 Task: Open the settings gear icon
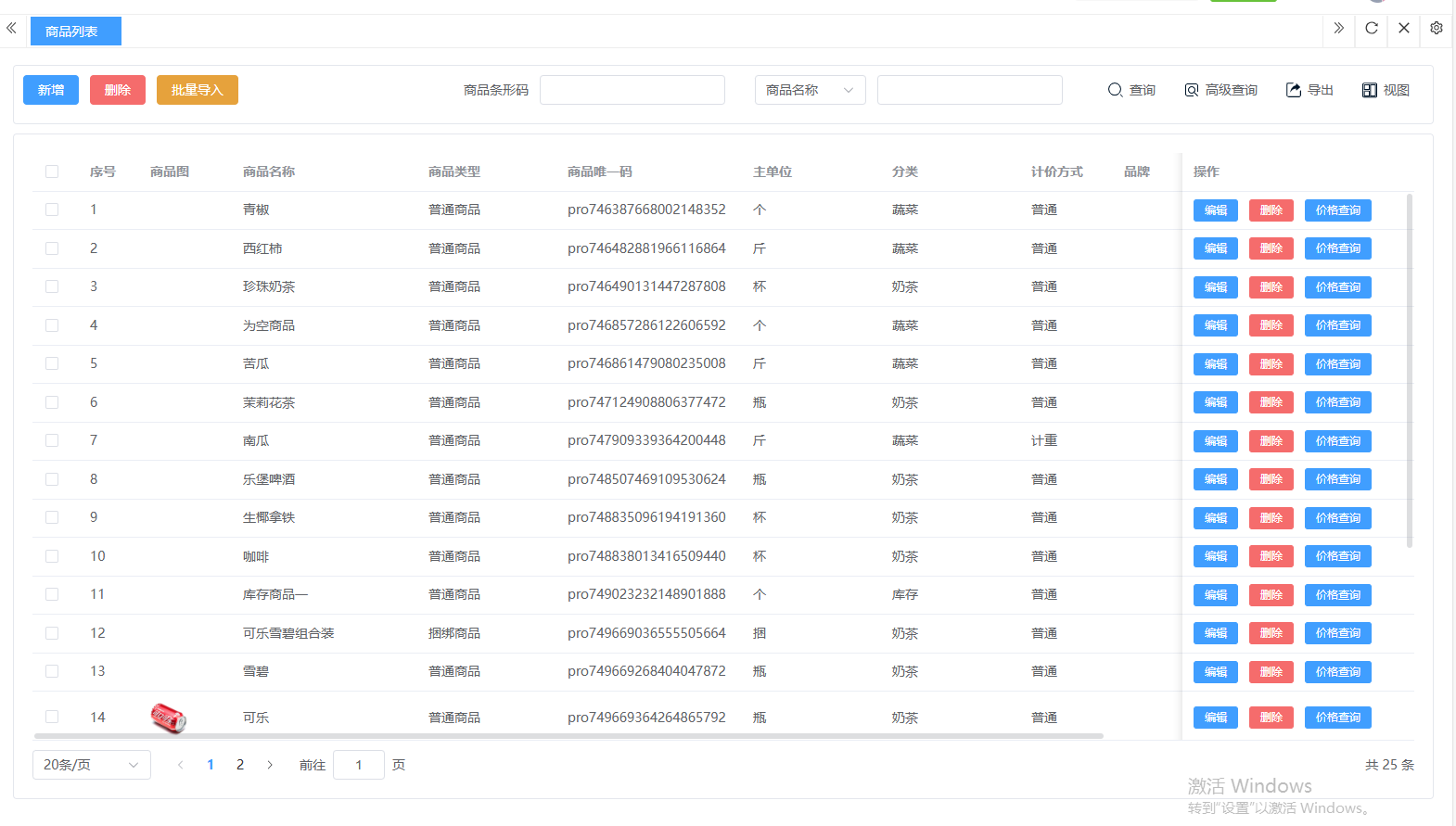[1437, 28]
